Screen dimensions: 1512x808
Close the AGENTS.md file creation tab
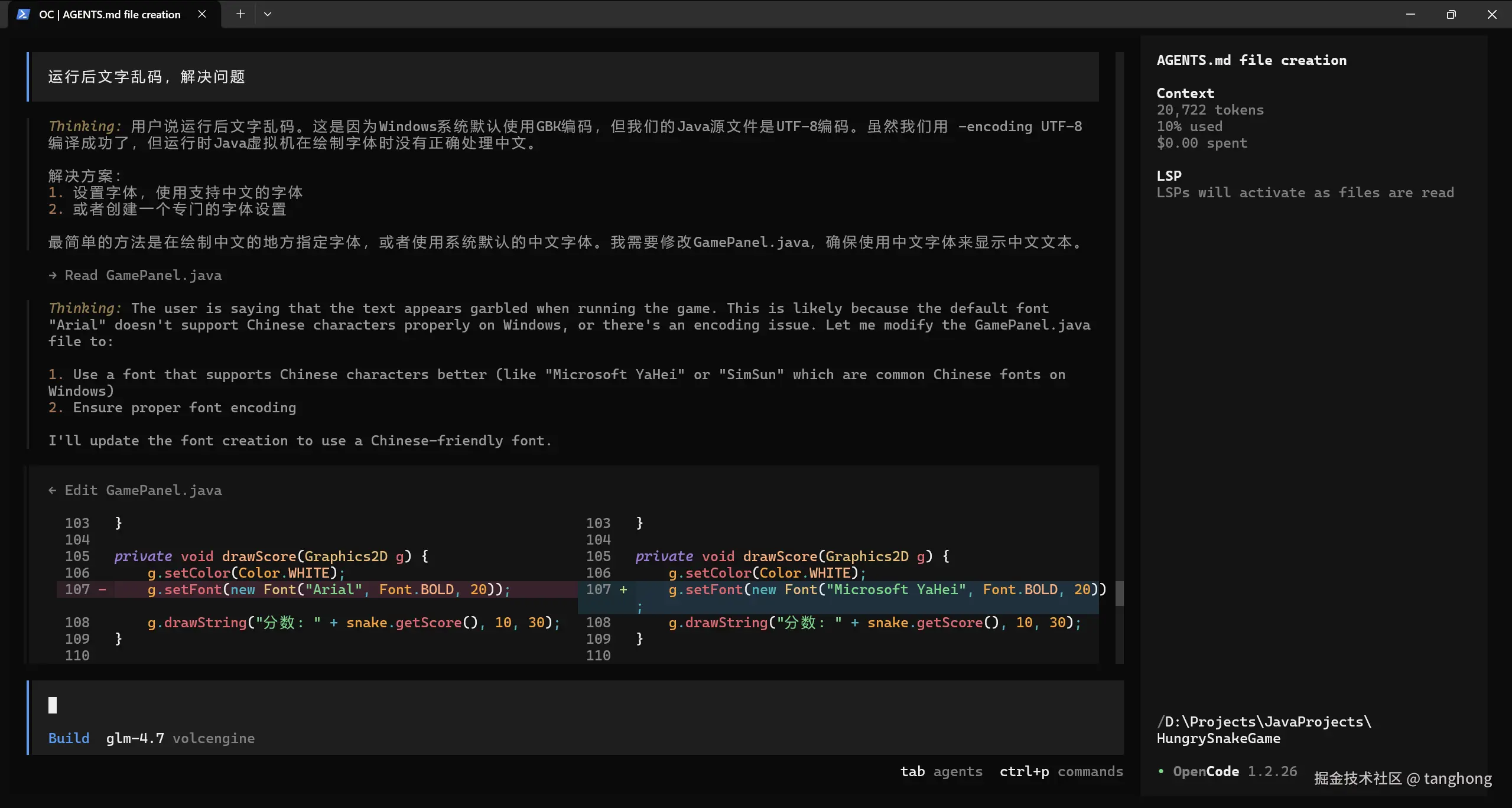(x=202, y=14)
